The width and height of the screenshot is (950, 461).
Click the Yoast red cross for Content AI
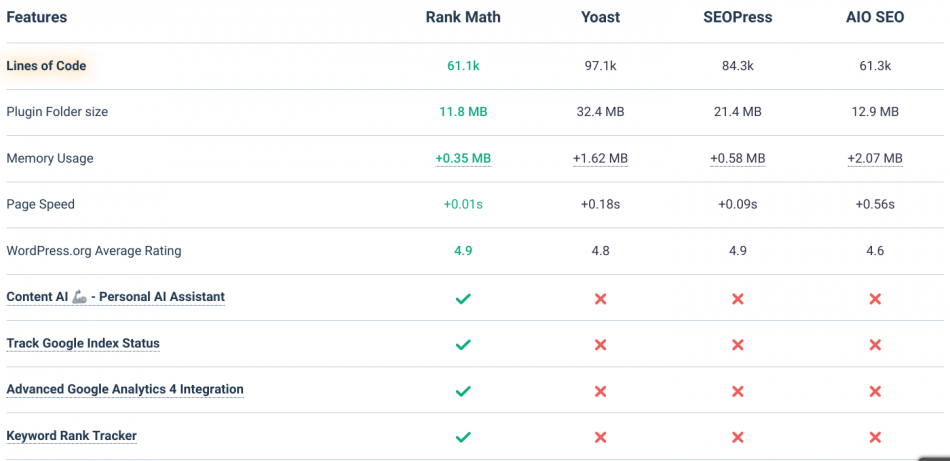pyautogui.click(x=600, y=298)
